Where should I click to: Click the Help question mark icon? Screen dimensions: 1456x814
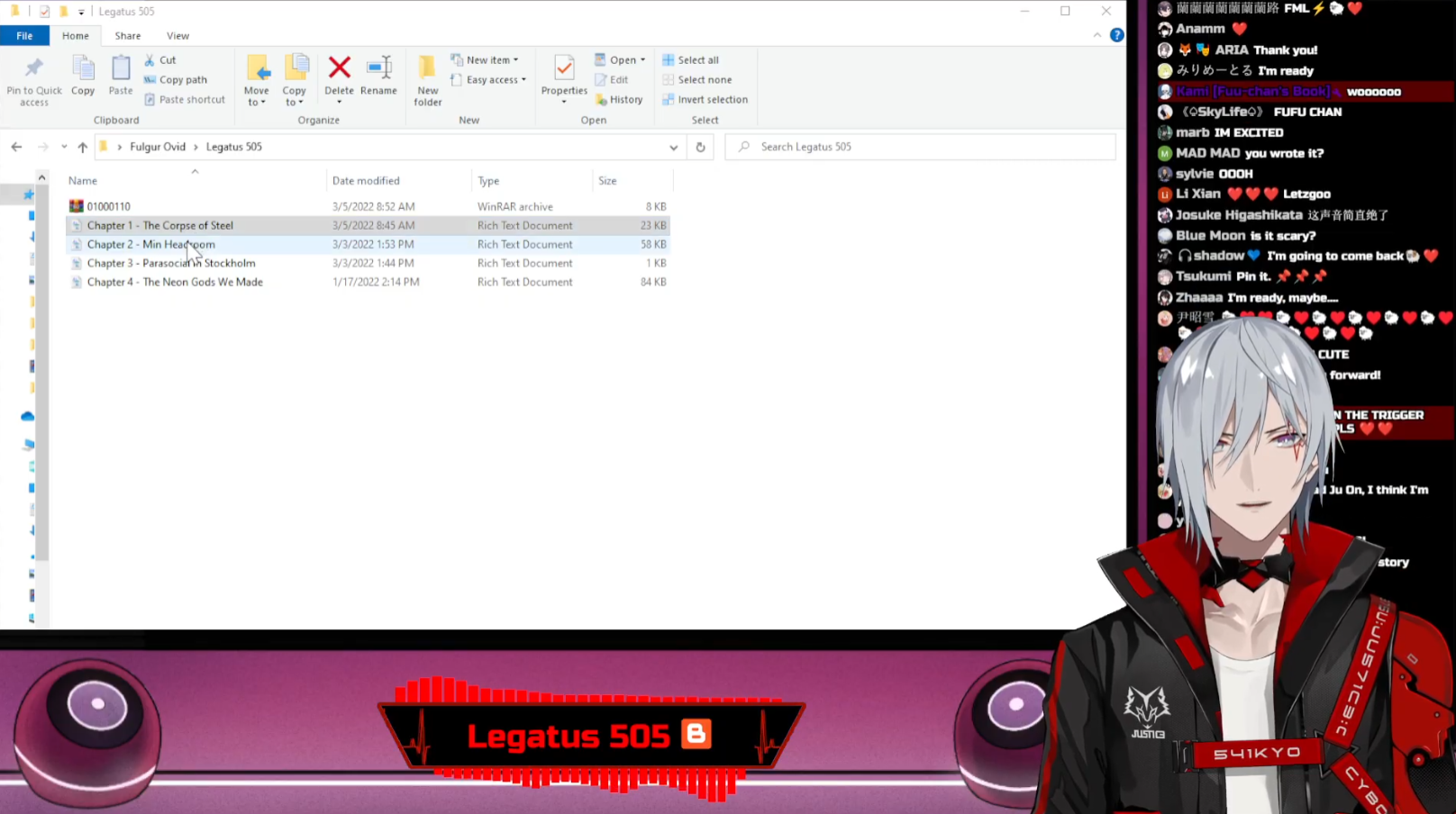pos(1117,35)
